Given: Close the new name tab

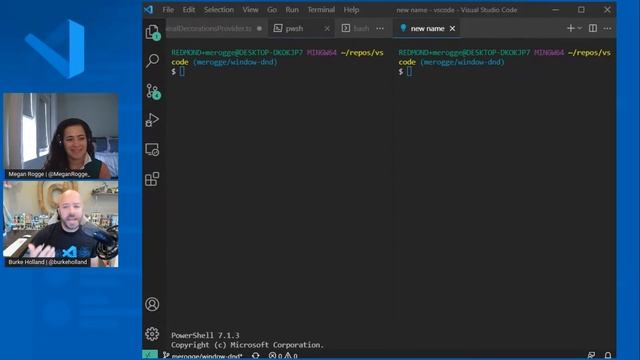Looking at the screenshot, I should point(452,29).
